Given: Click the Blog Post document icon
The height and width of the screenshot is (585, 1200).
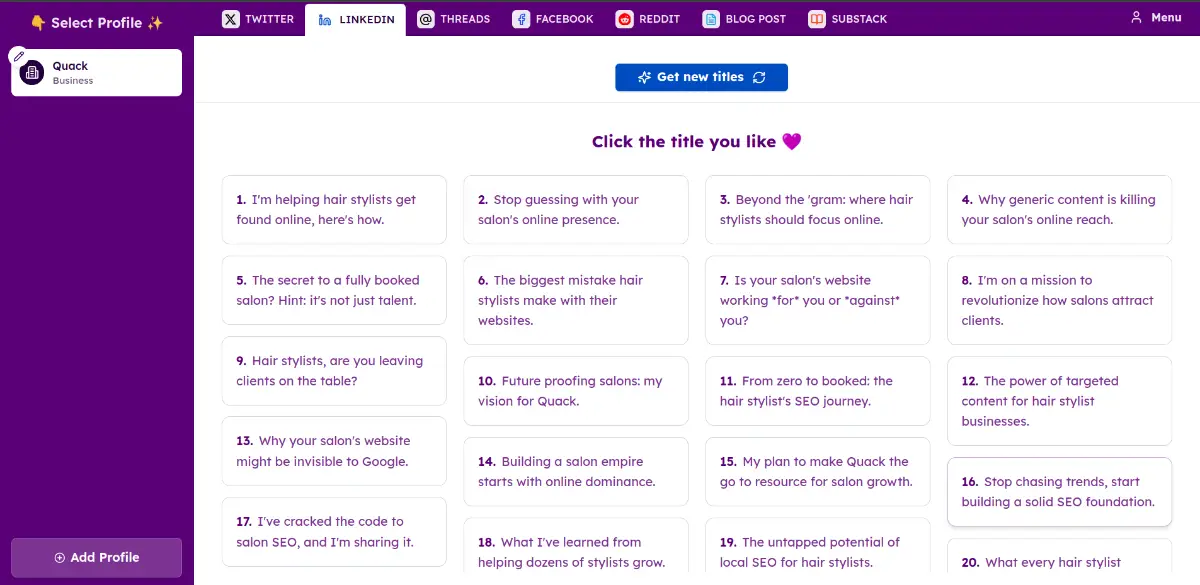Looking at the screenshot, I should tap(711, 19).
